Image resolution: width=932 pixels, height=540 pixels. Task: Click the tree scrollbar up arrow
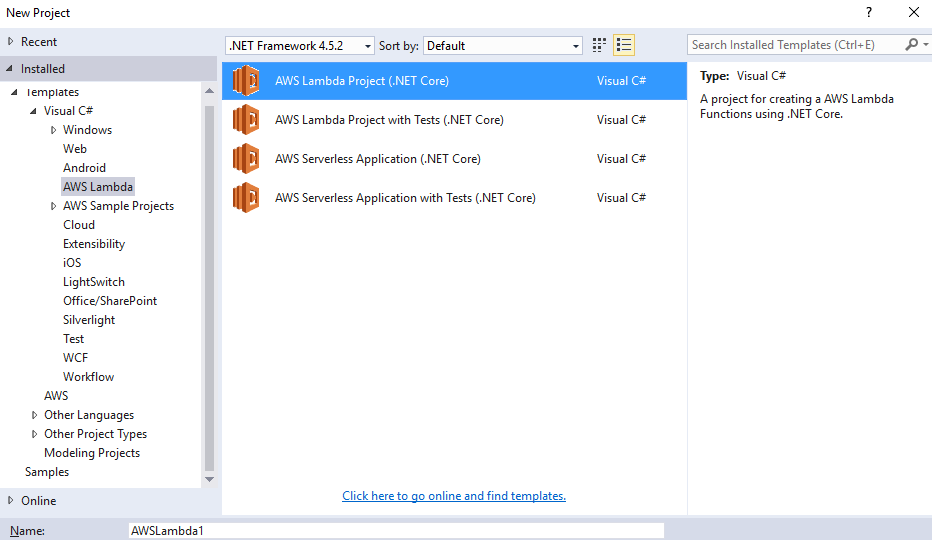(209, 91)
